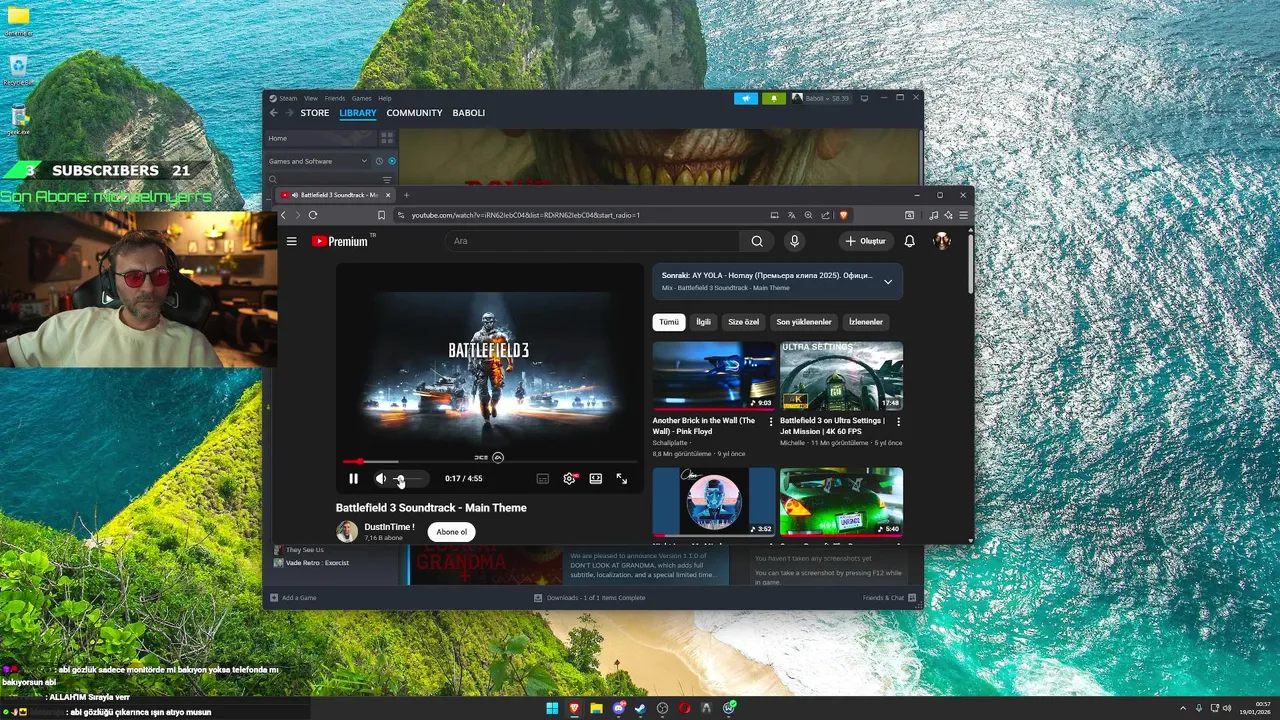The image size is (1280, 720).
Task: Open DustInTime channel avatar
Action: click(347, 532)
